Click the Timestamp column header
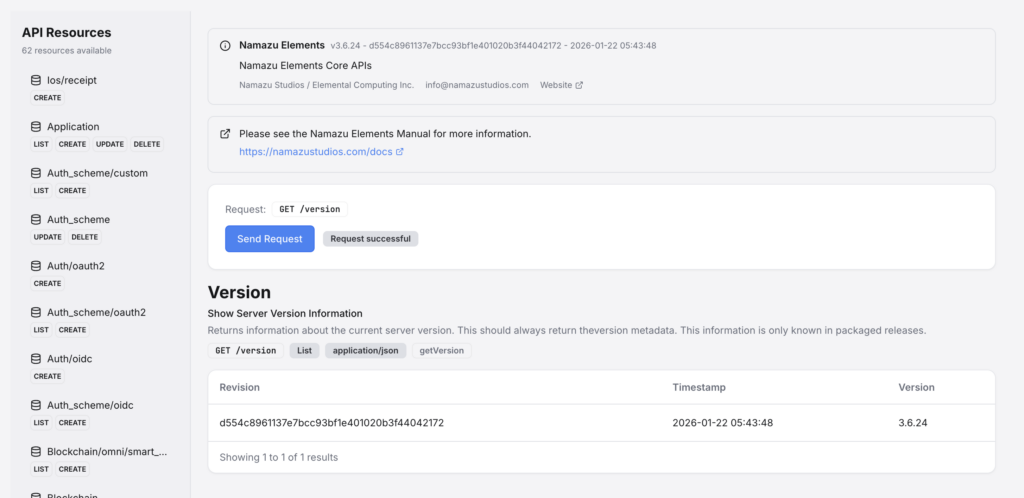Screen dimensions: 1024x498 click(x=699, y=387)
